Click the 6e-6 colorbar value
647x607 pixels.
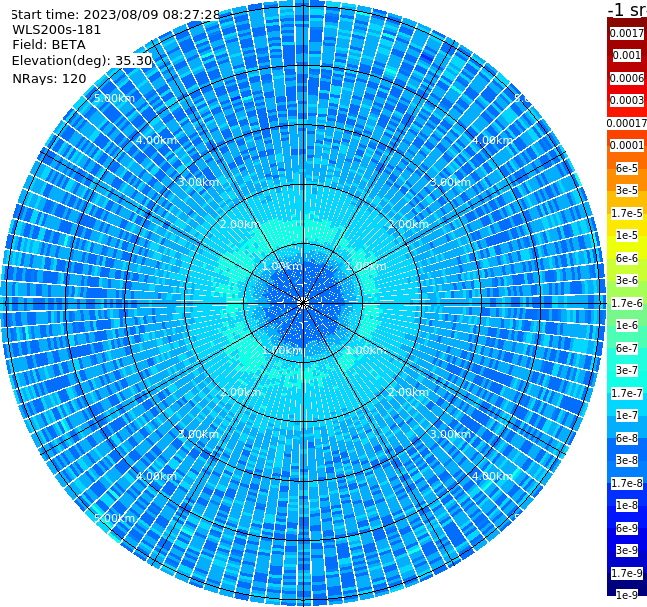point(627,258)
